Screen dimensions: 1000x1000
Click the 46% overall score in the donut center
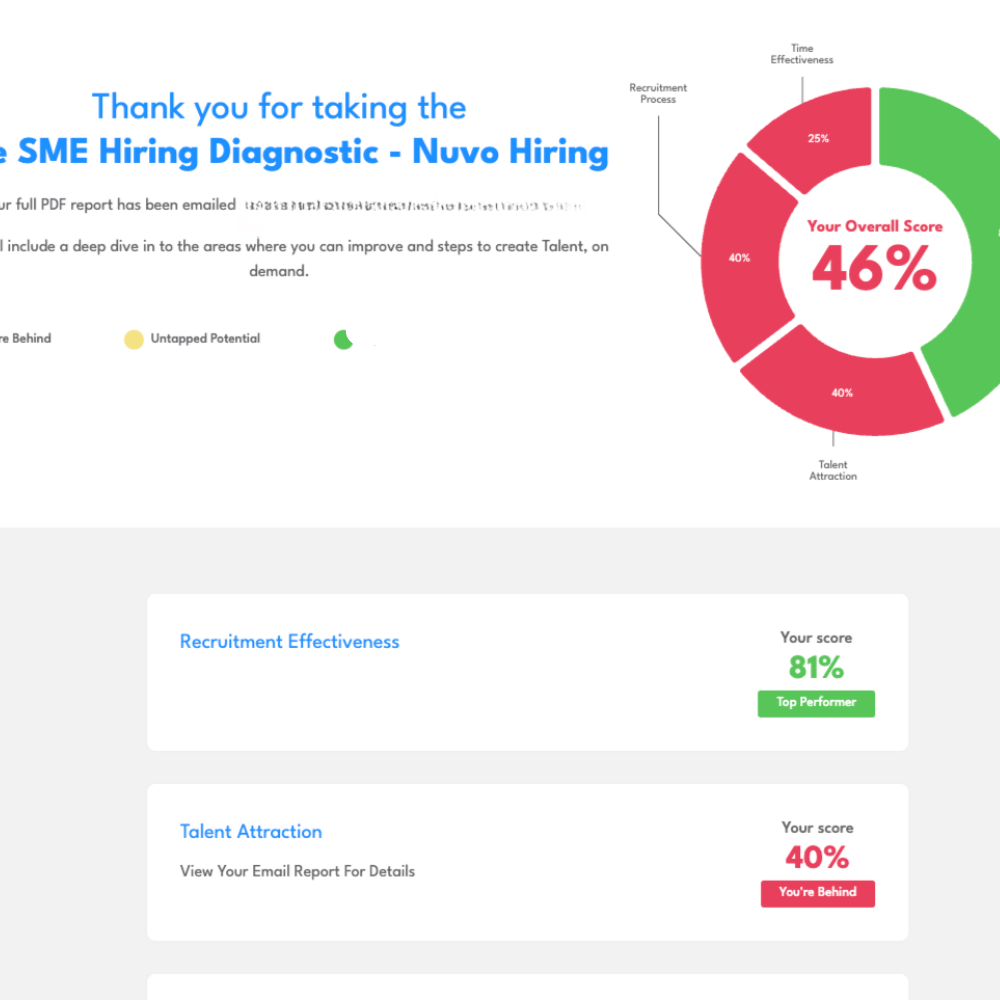pos(874,268)
